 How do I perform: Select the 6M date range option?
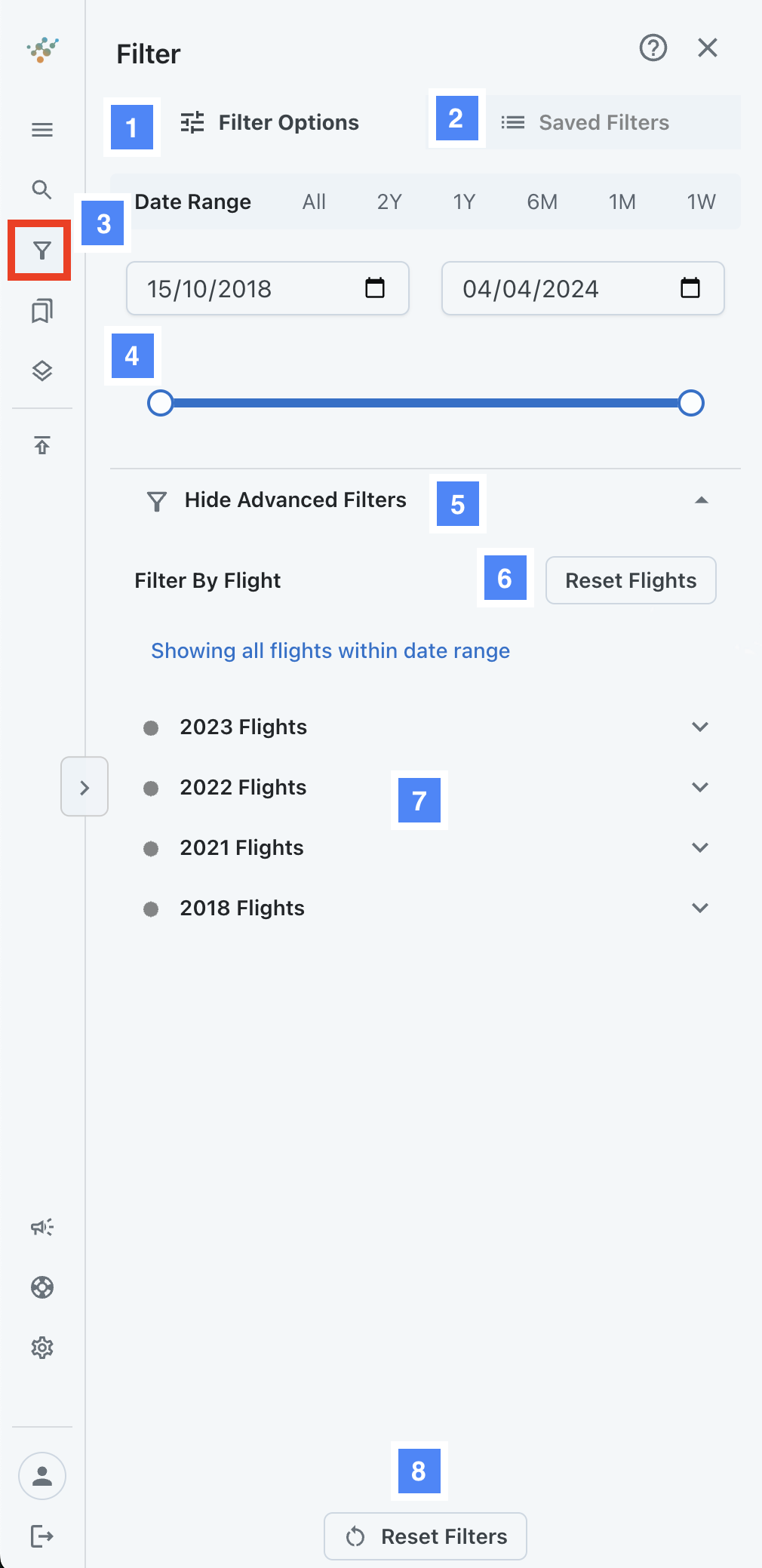click(542, 202)
